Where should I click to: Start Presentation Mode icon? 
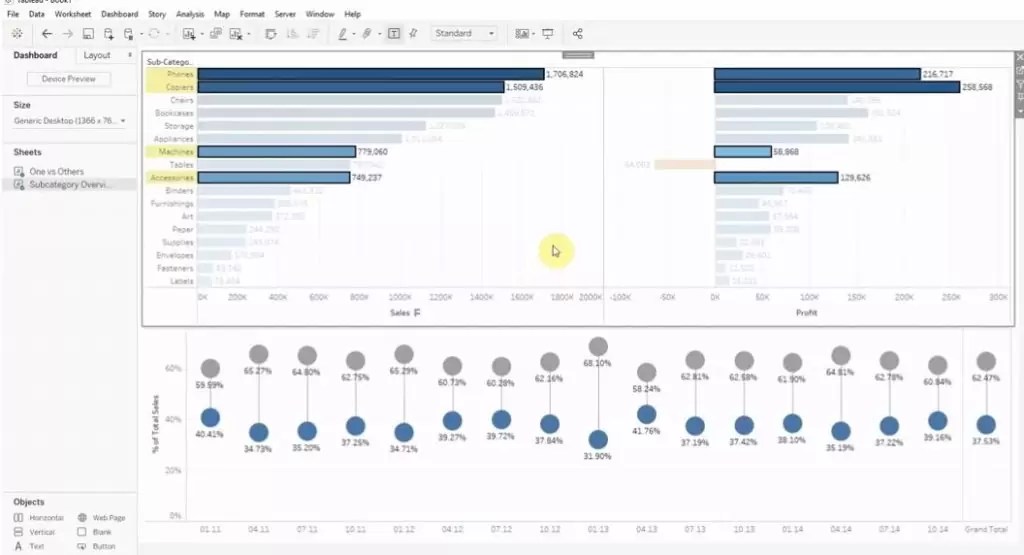(547, 33)
